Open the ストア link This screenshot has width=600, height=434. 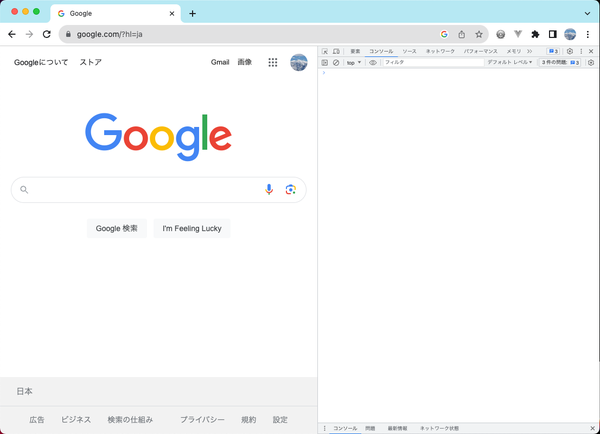pos(90,62)
